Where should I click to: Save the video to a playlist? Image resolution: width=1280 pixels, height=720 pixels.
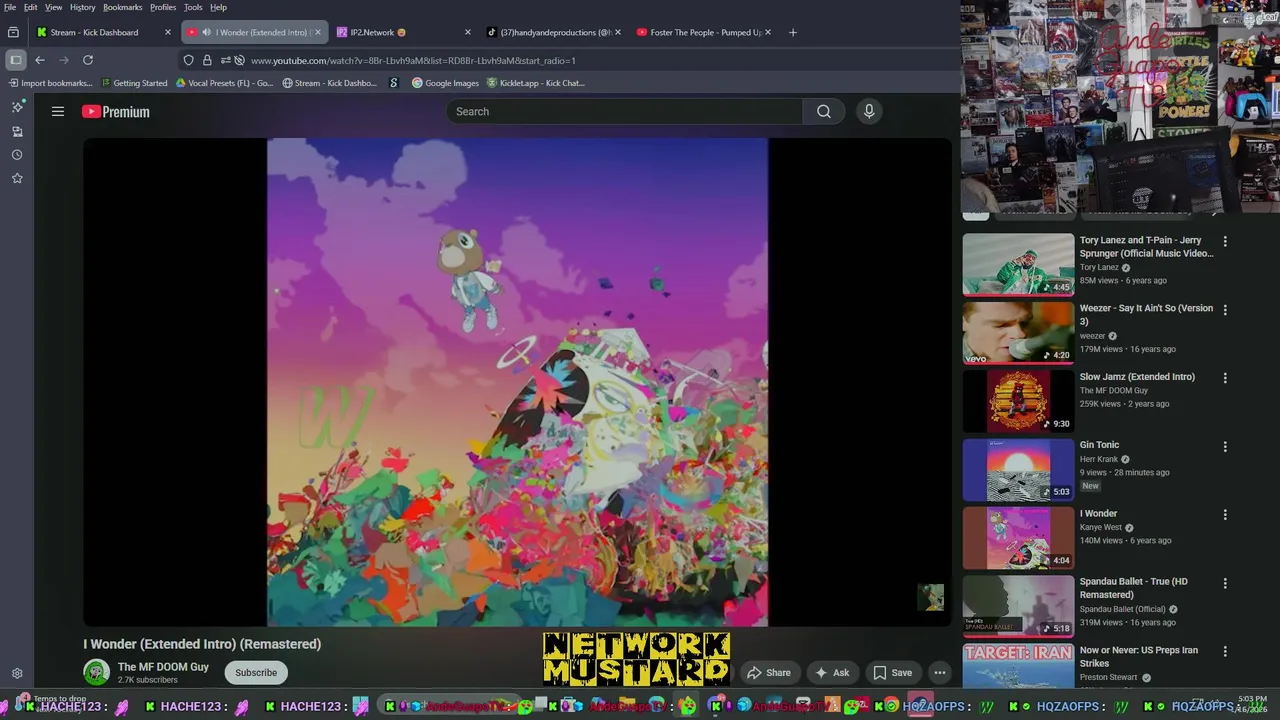(x=893, y=672)
